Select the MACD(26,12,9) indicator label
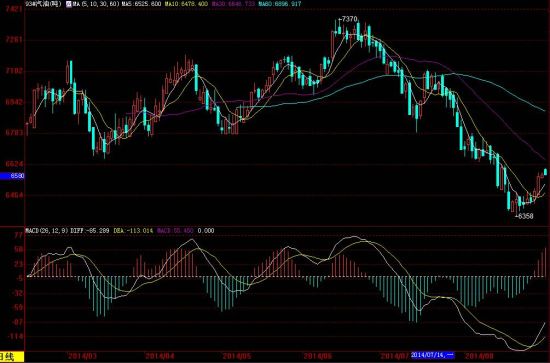This screenshot has height=363, width=550. (47, 231)
